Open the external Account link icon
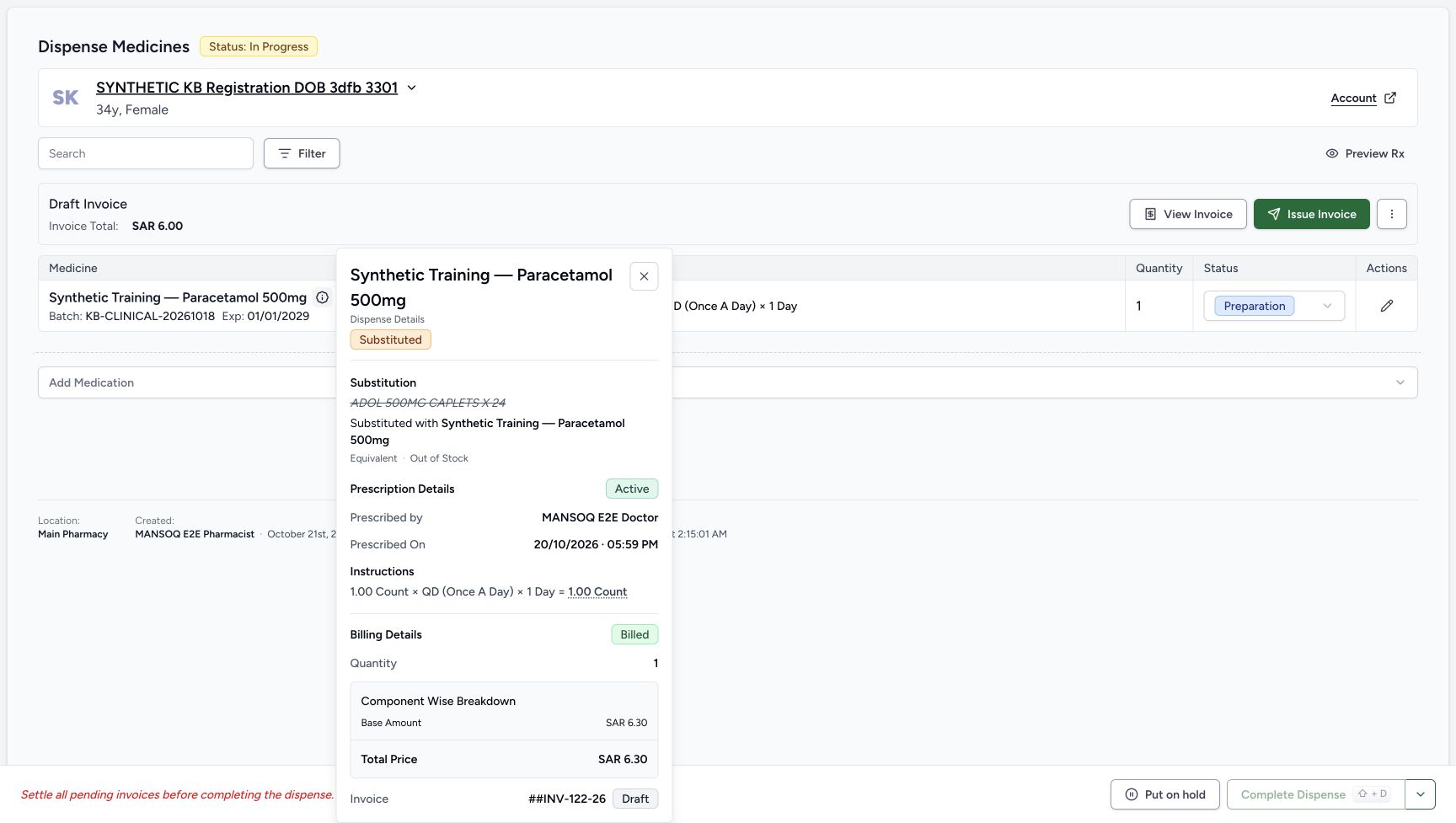The height and width of the screenshot is (823, 1456). 1390,98
